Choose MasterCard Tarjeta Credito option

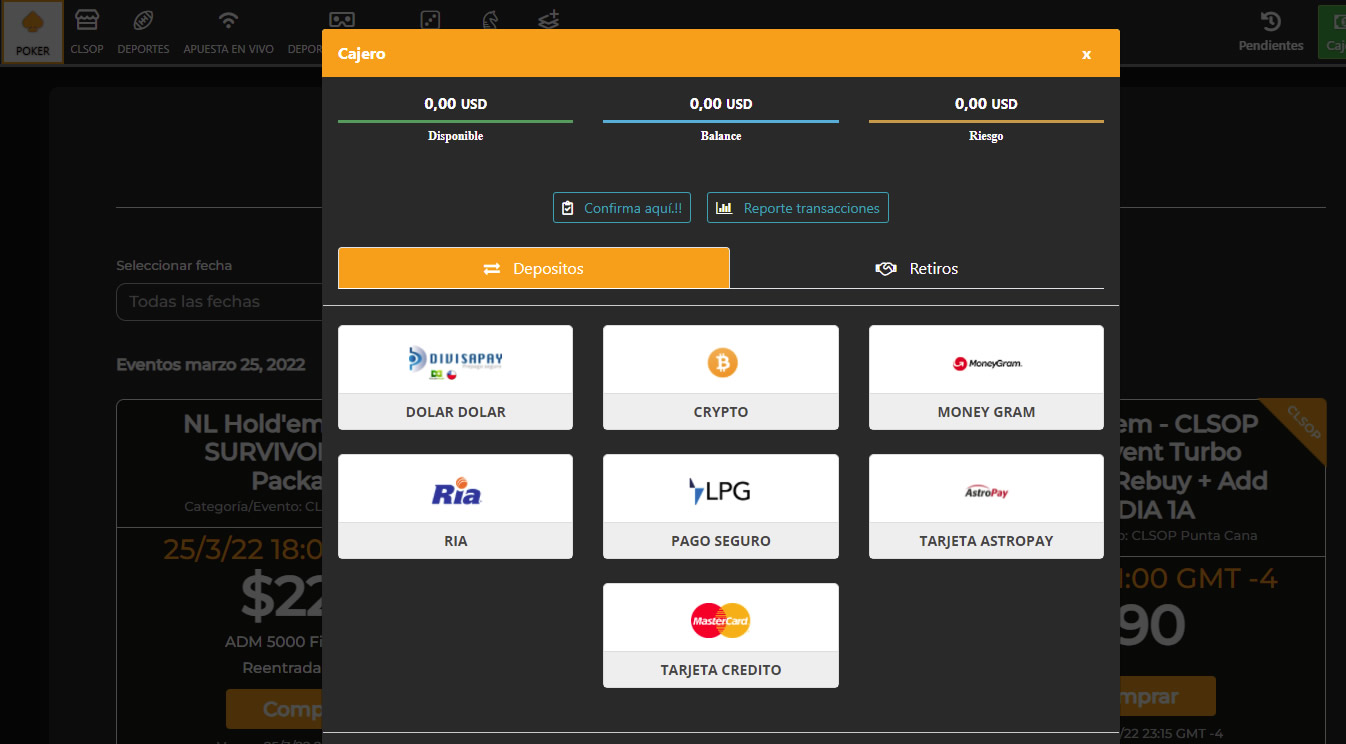(x=721, y=635)
